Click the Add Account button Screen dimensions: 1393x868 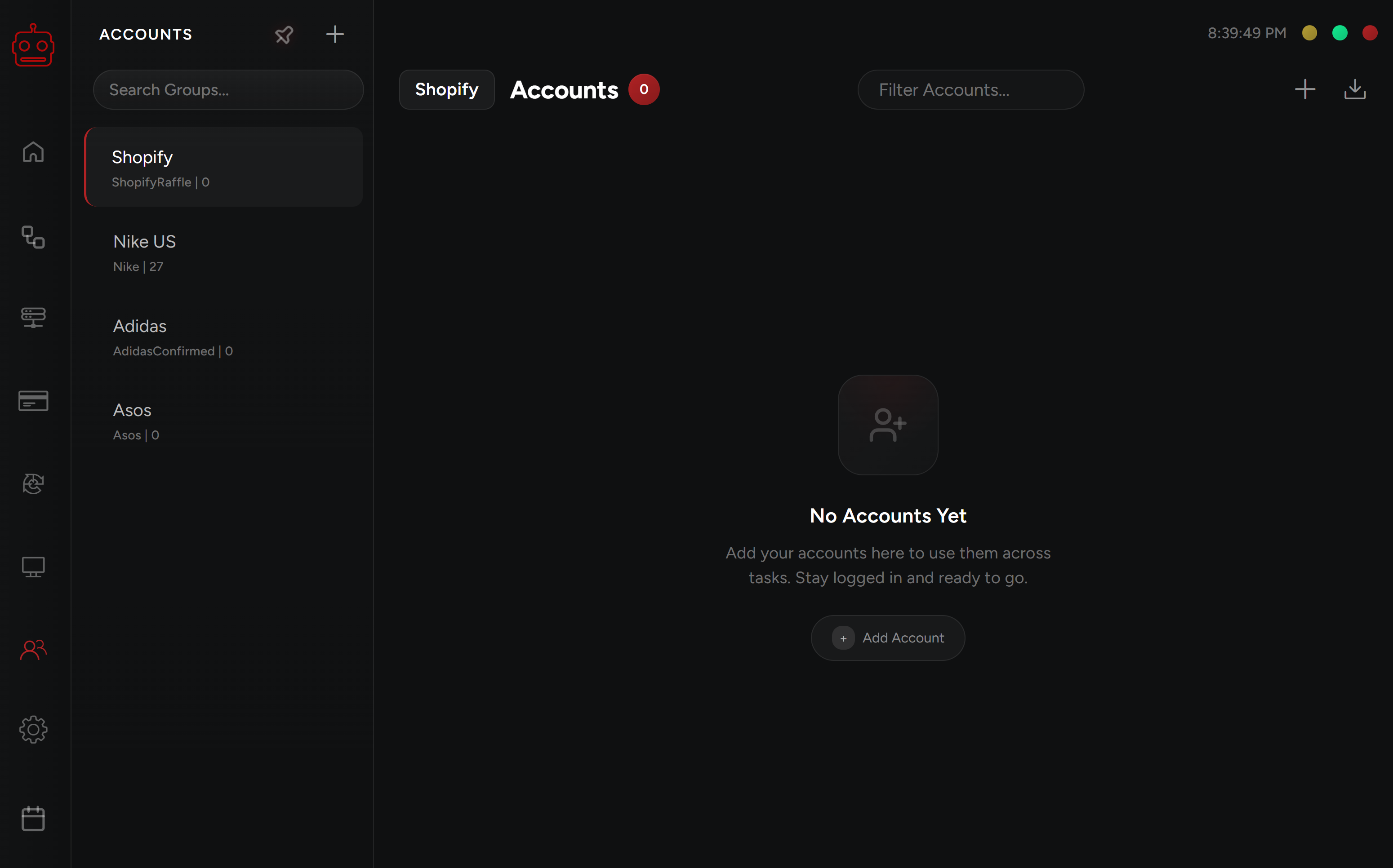[x=888, y=638]
